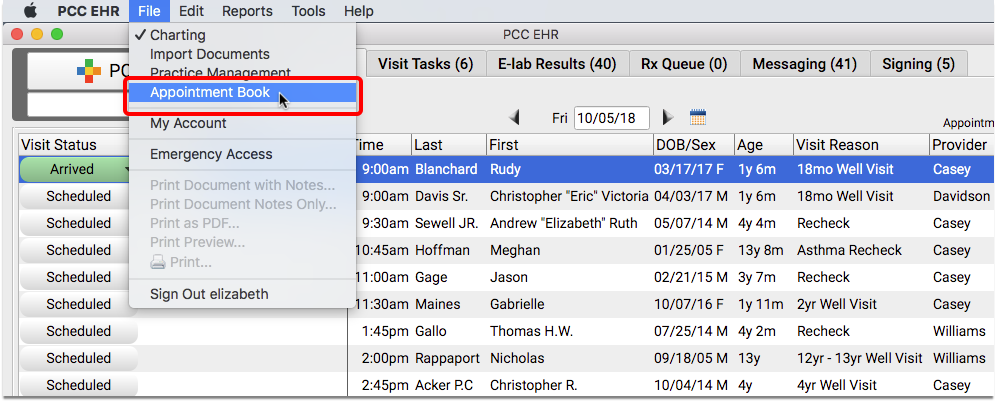Image resolution: width=997 pixels, height=403 pixels.
Task: Open the Arrived visit status dropdown
Action: click(76, 170)
